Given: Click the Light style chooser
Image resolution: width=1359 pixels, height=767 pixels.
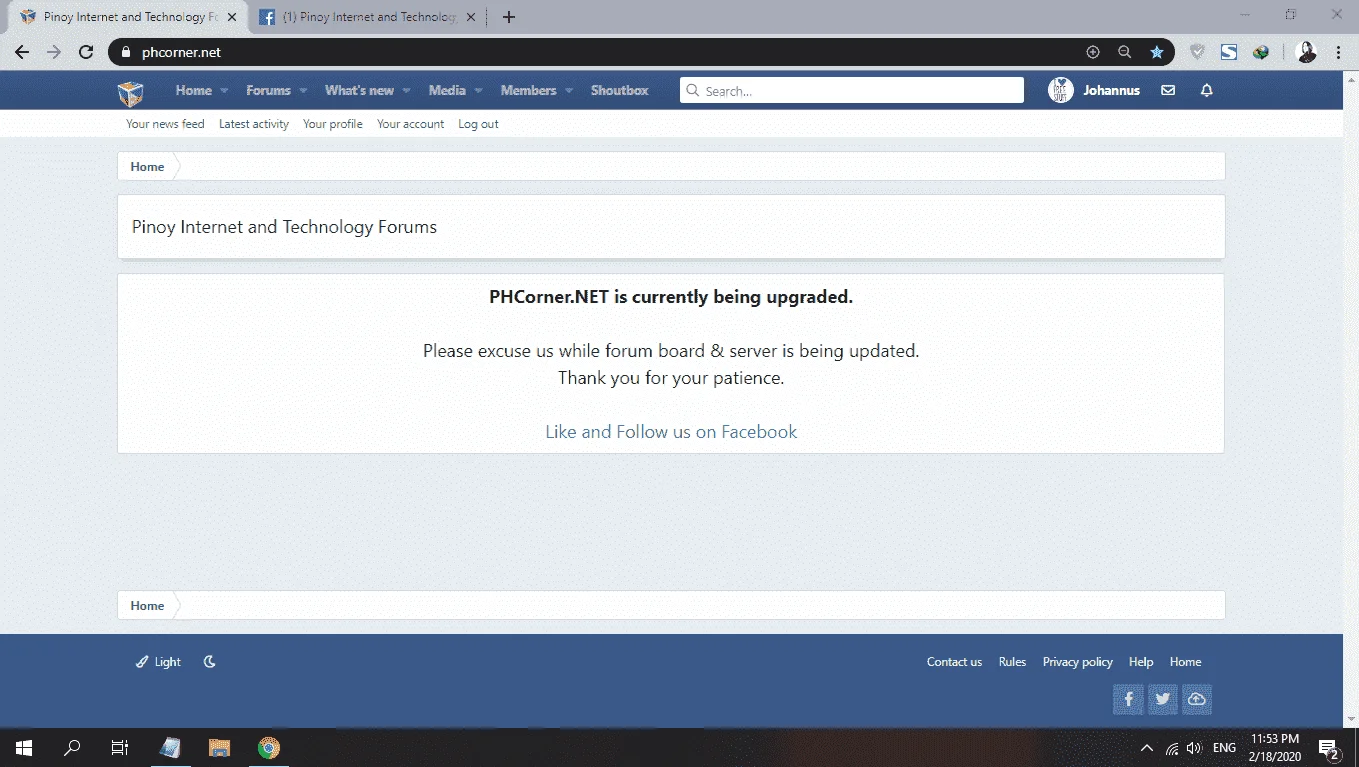Looking at the screenshot, I should tap(159, 662).
